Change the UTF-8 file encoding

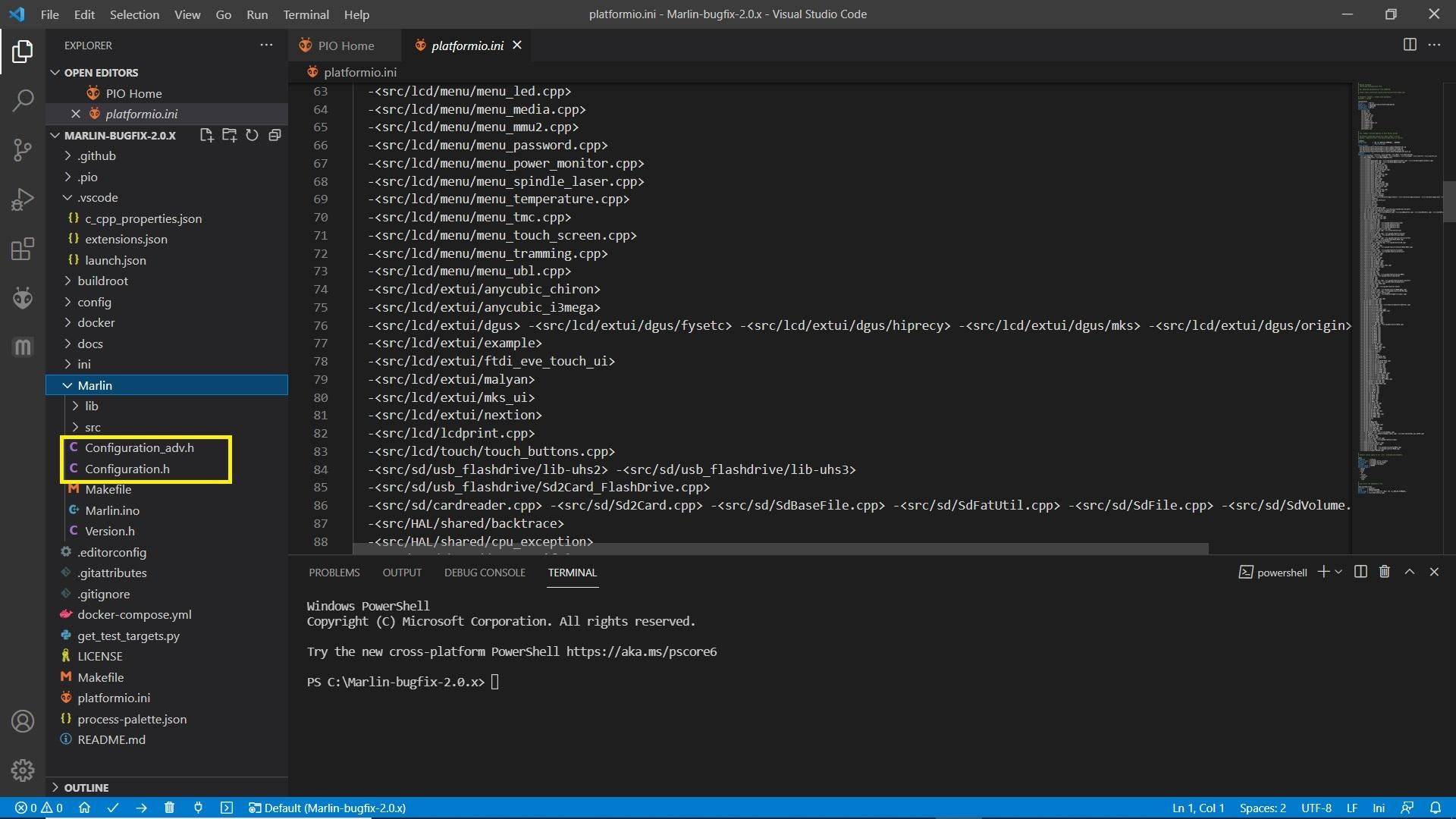click(x=1316, y=808)
